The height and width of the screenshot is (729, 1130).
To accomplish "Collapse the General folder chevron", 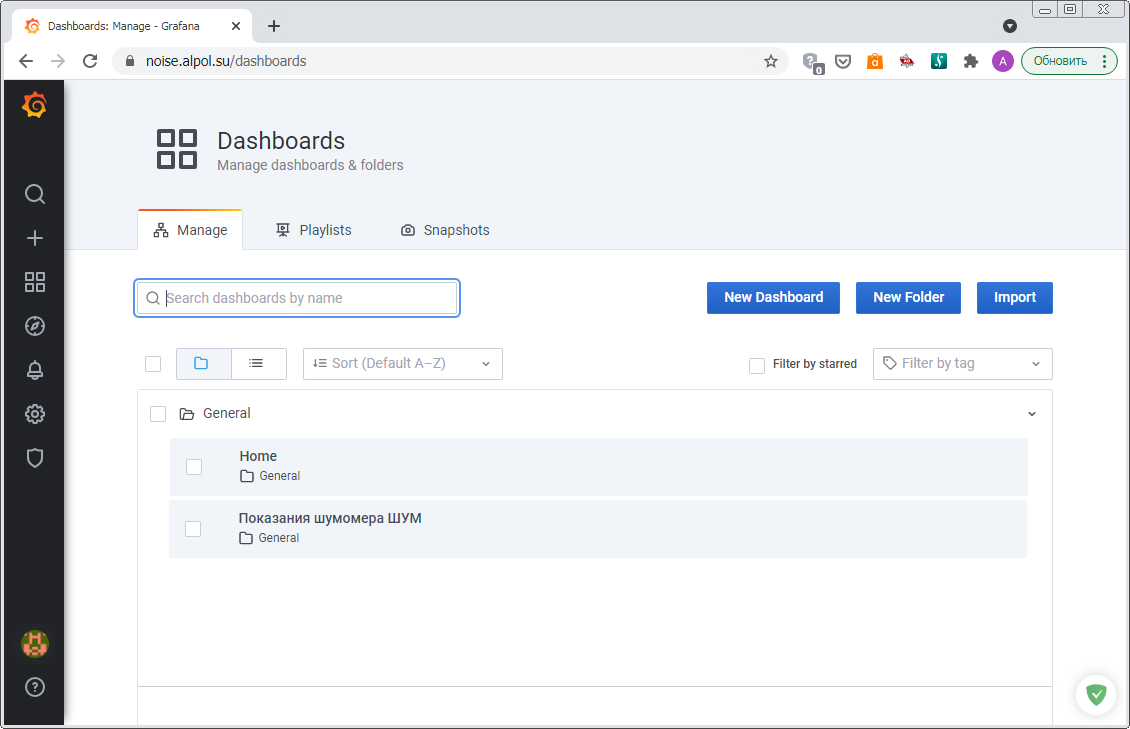I will pos(1032,414).
